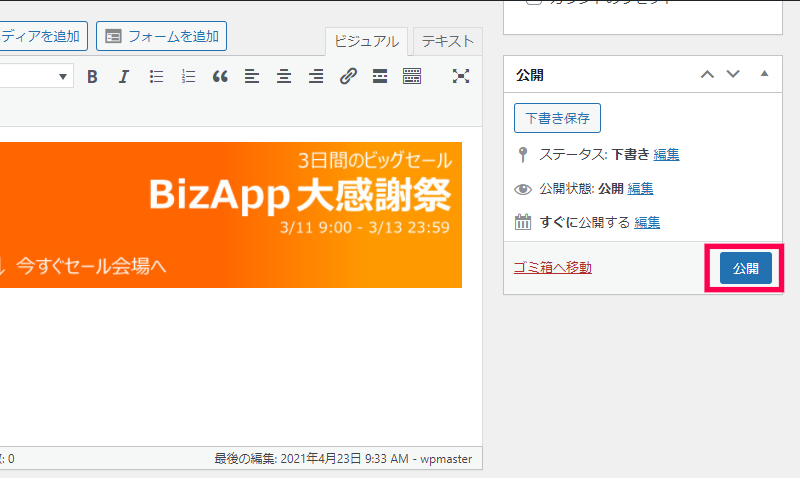Screen dimensions: 800x478
Task: Align text right
Action: point(316,77)
